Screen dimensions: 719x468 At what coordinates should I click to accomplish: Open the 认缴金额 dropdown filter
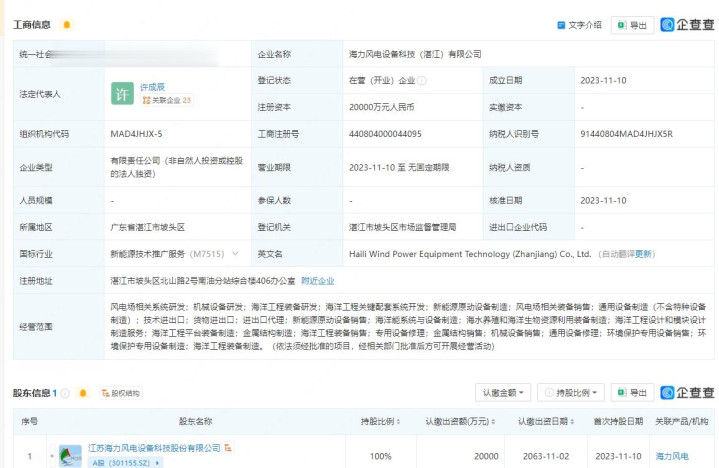click(503, 393)
